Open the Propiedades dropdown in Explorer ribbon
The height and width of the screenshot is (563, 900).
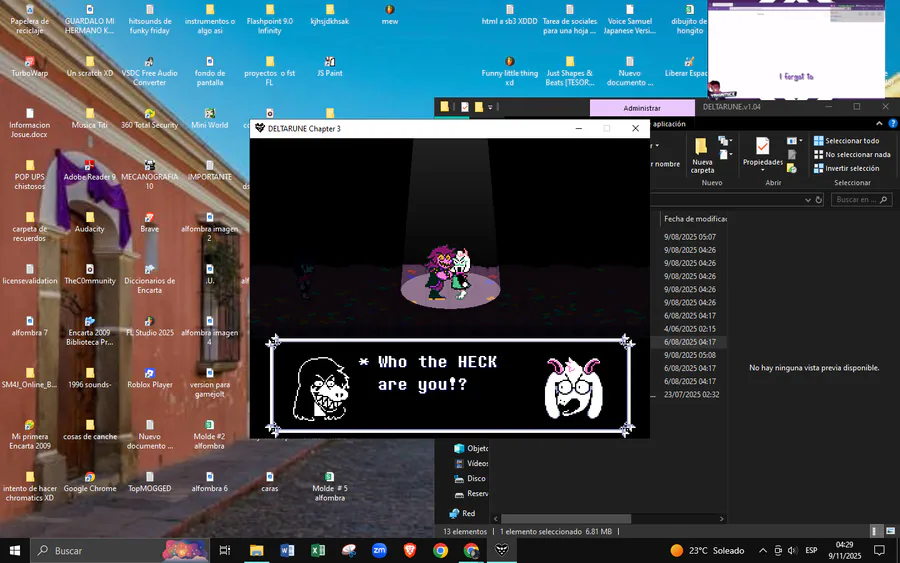(x=763, y=170)
